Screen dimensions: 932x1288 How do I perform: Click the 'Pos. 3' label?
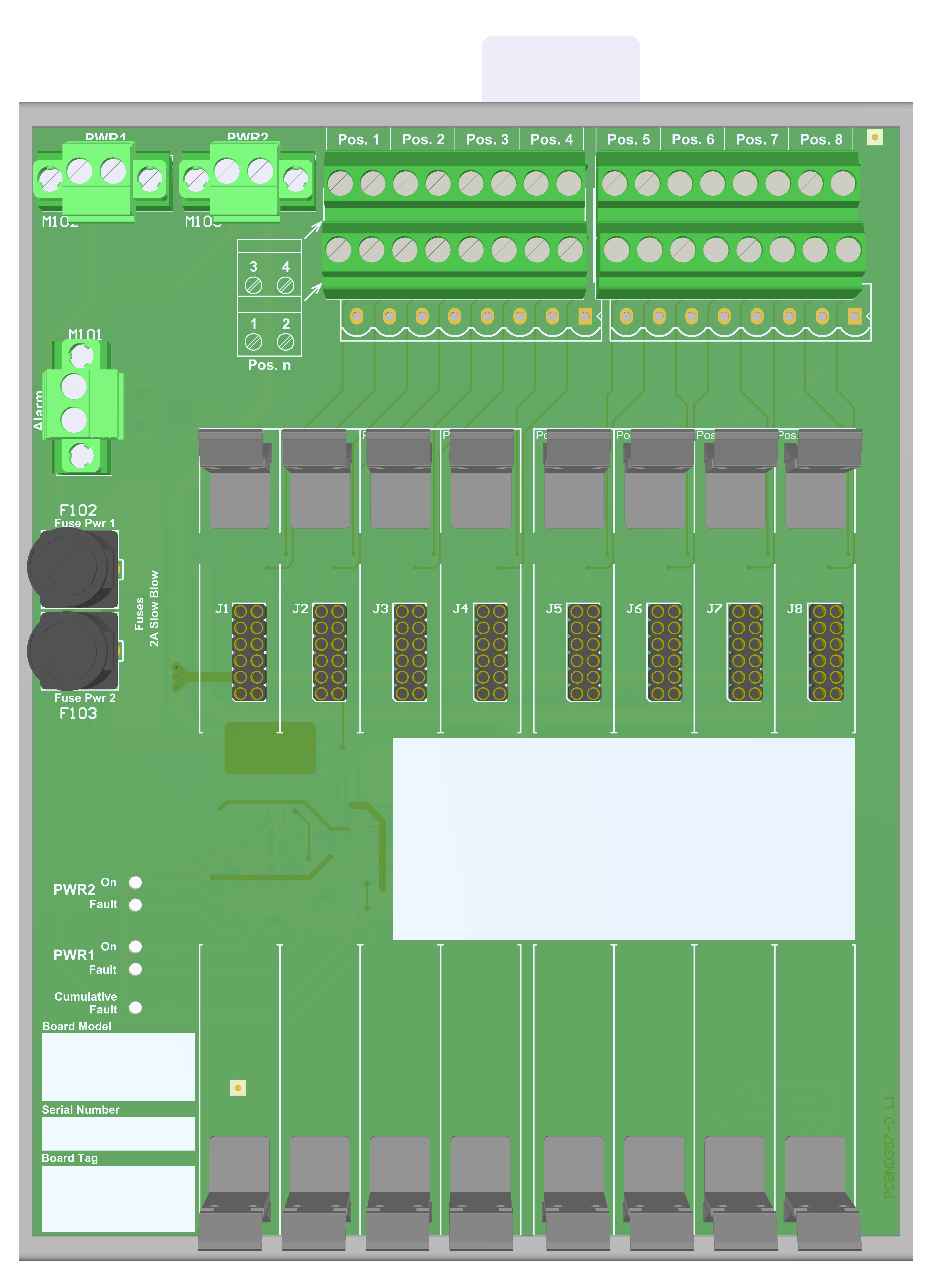tap(487, 139)
